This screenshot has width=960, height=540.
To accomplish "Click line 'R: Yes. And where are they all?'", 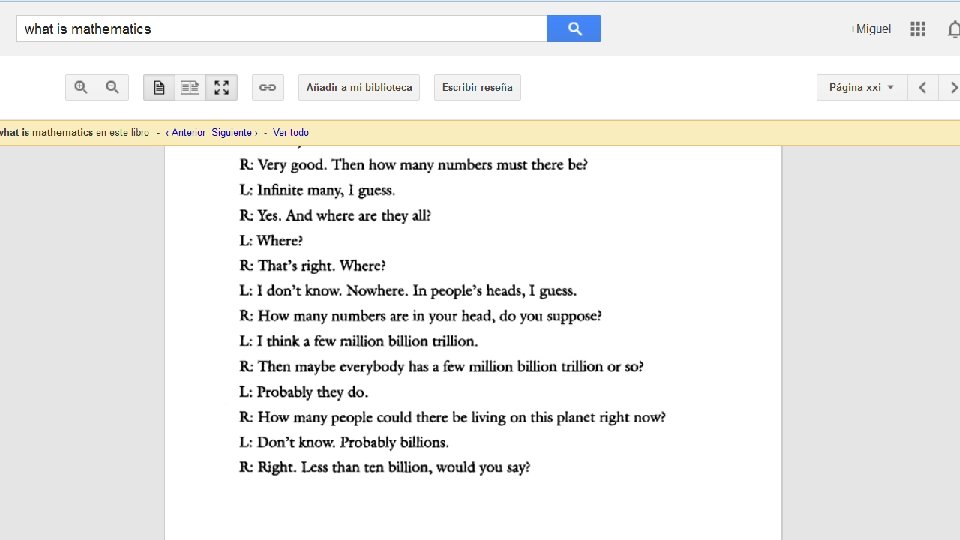I will tap(335, 216).
